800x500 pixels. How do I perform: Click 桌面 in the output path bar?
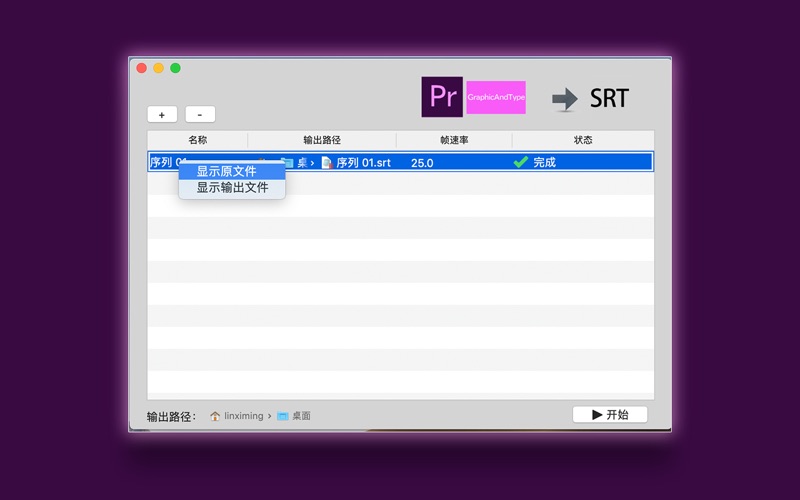301,416
